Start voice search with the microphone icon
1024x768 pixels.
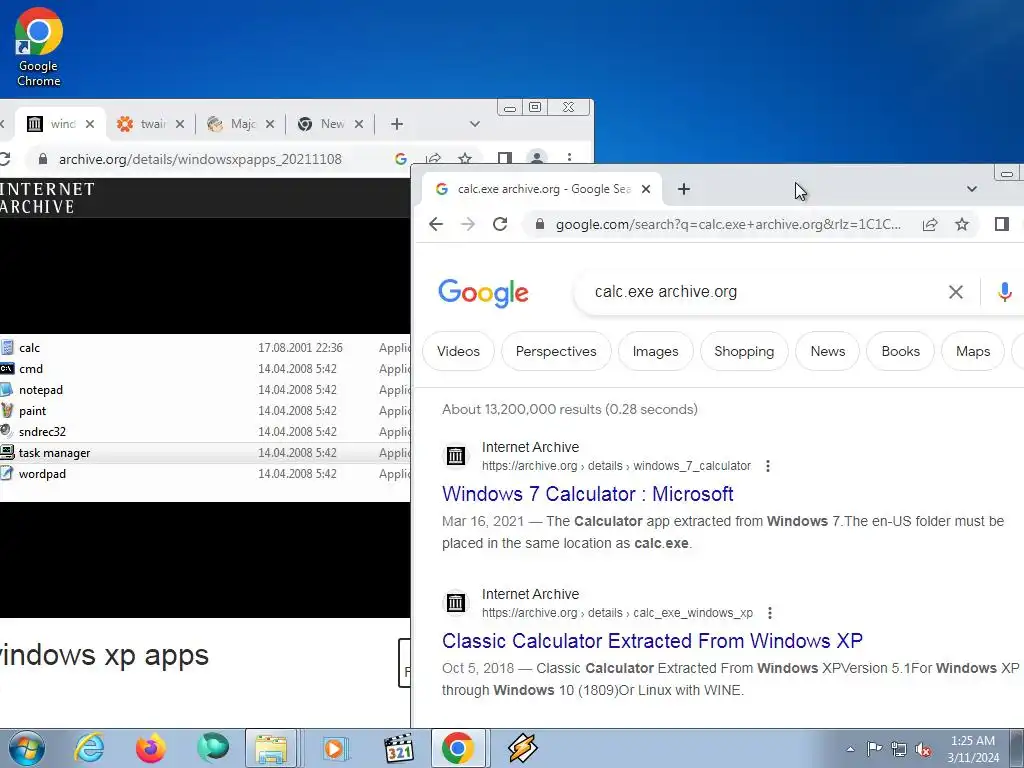click(x=1004, y=292)
